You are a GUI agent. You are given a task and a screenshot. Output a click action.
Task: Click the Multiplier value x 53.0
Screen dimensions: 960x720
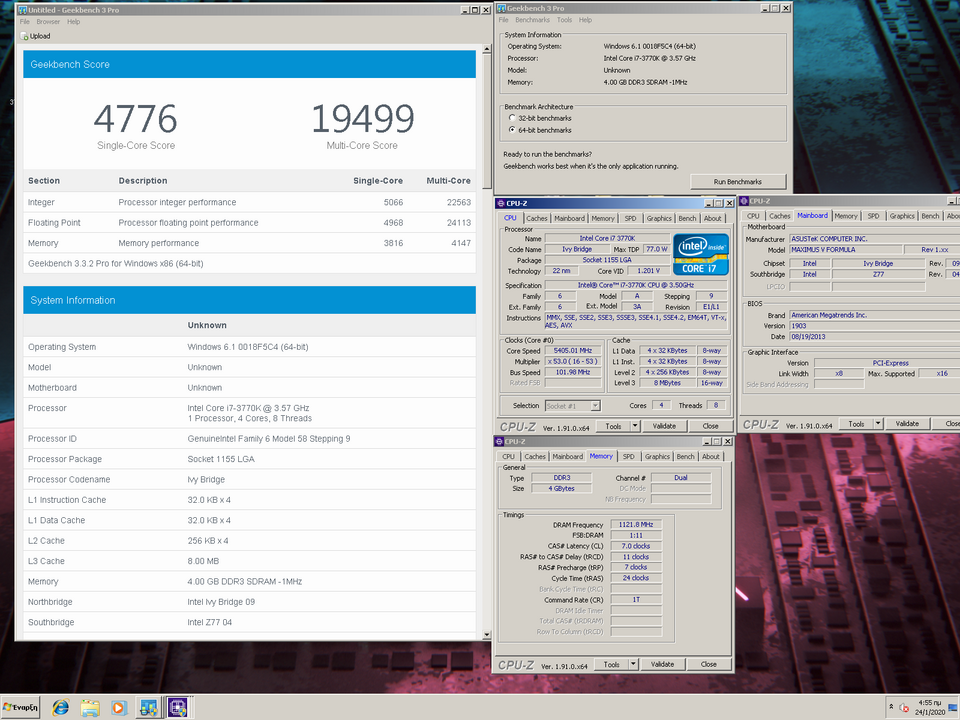pyautogui.click(x=572, y=361)
